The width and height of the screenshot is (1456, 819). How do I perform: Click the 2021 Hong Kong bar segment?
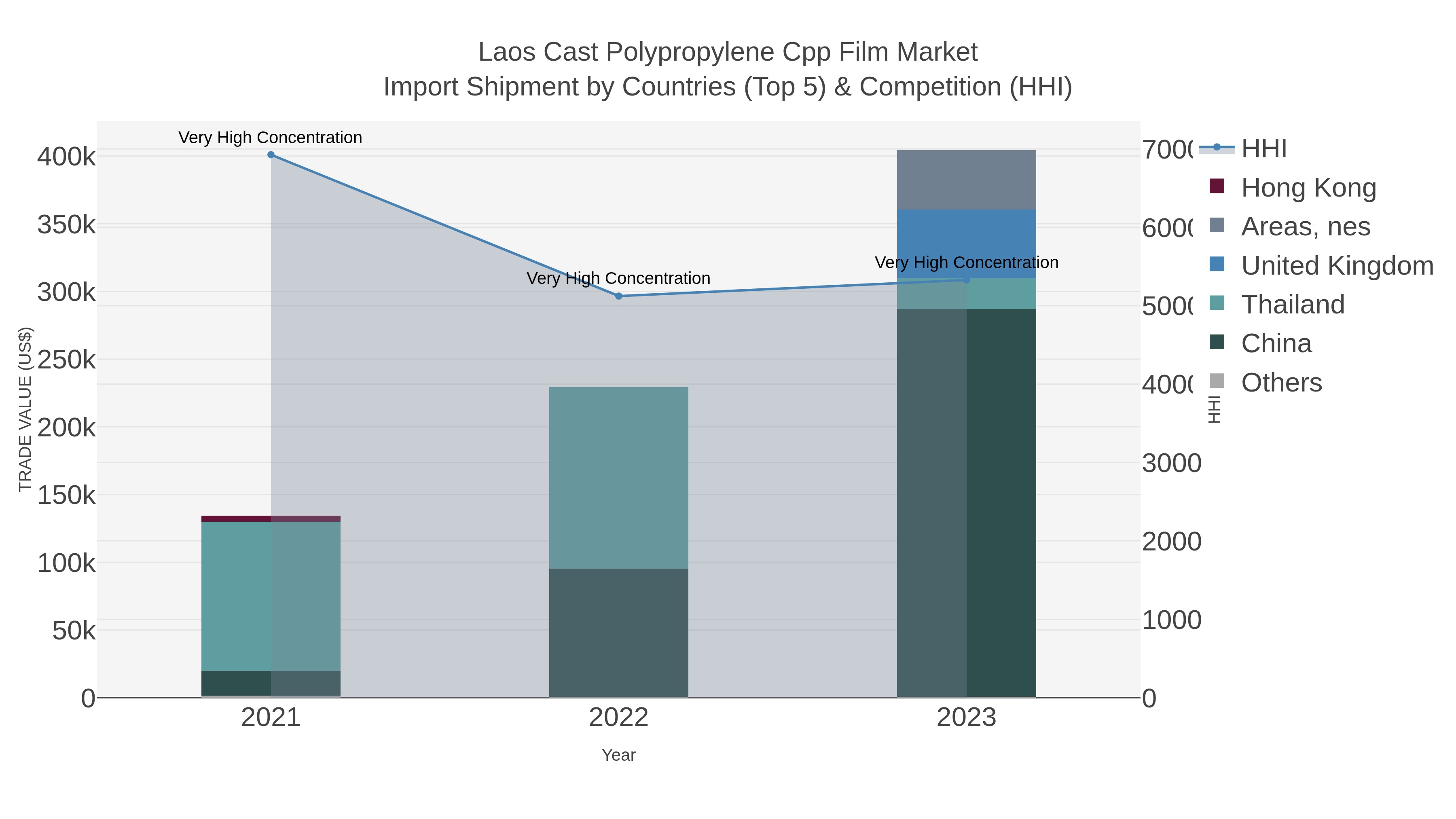click(271, 519)
